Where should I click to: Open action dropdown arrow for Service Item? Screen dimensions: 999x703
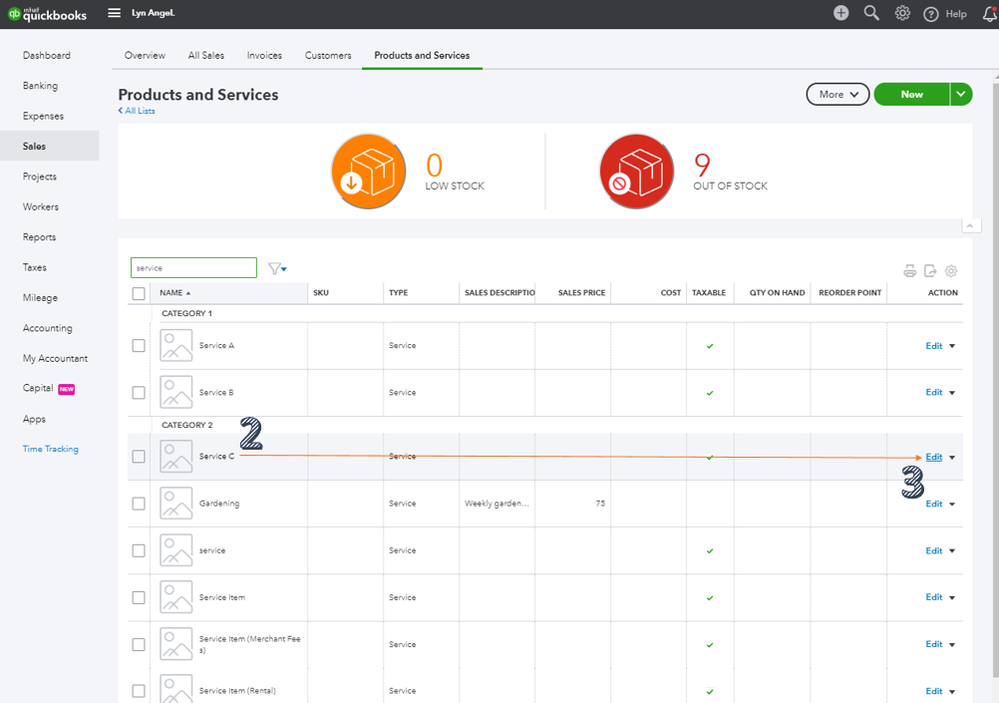click(x=952, y=598)
